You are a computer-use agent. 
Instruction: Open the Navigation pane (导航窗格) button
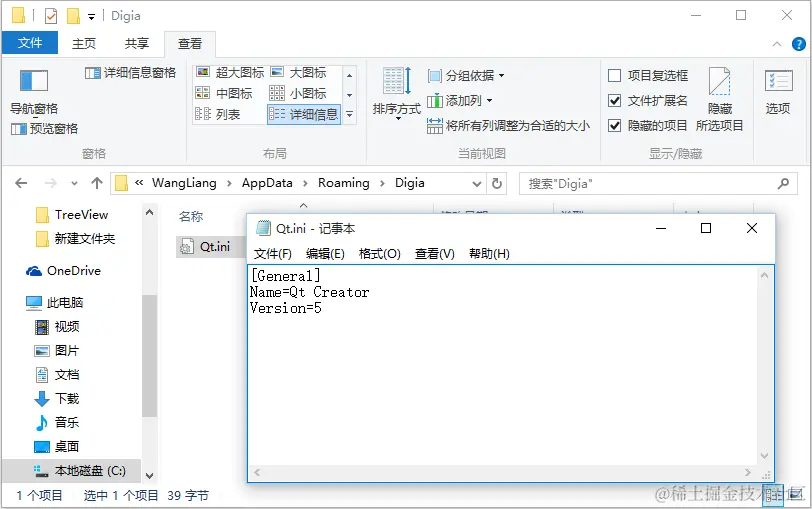coord(34,92)
